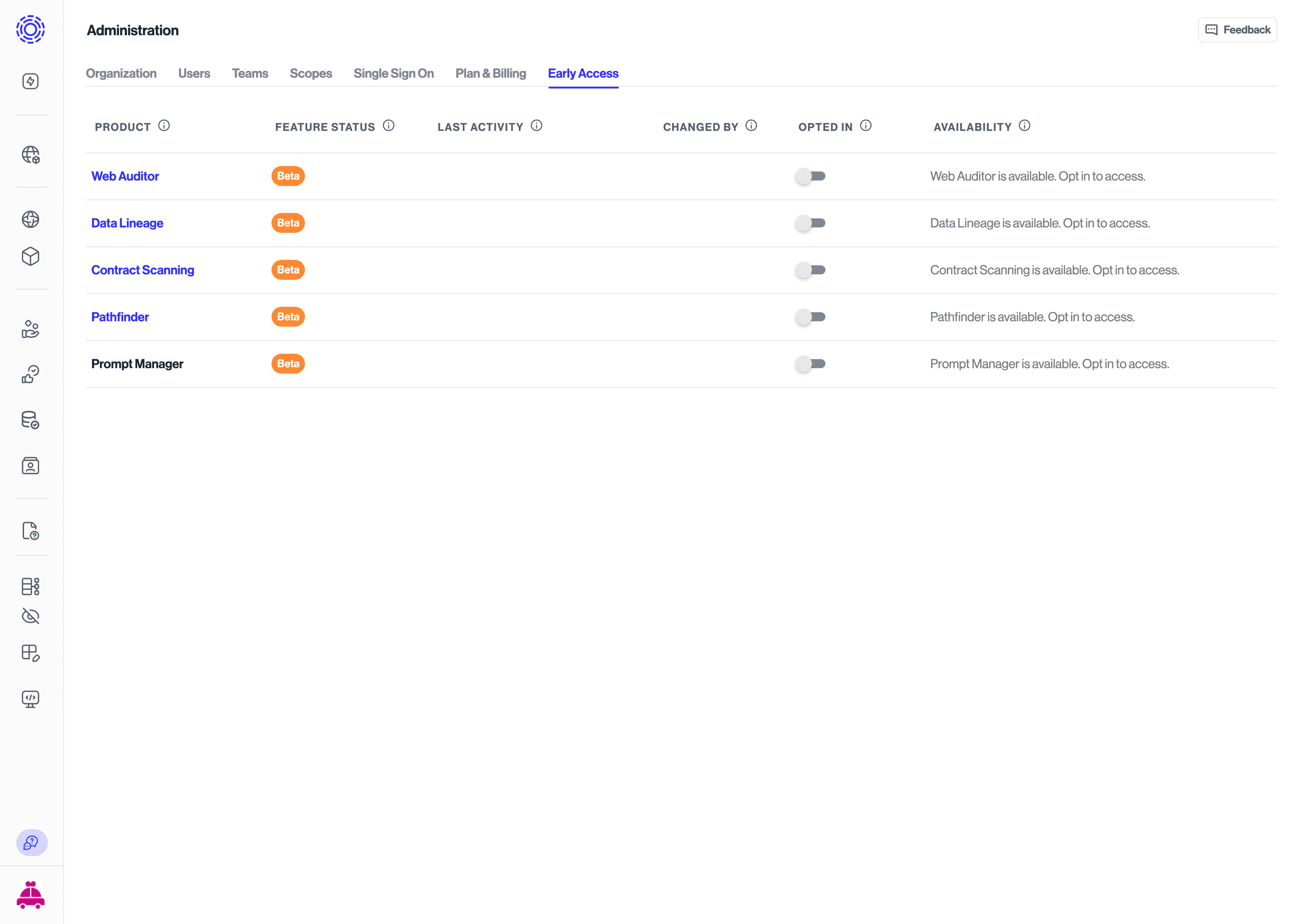1299x924 pixels.
Task: Select the lightning bolt quick actions icon
Action: (31, 81)
